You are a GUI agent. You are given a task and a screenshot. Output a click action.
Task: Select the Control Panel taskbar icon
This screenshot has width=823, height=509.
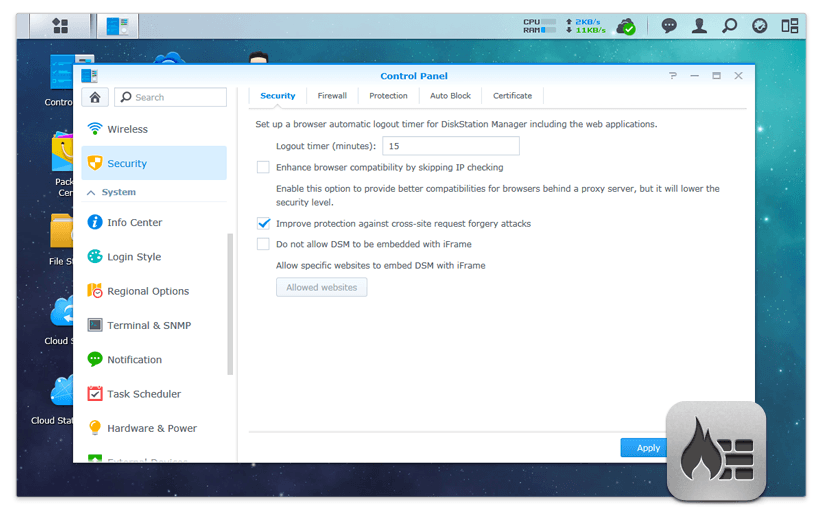point(118,26)
